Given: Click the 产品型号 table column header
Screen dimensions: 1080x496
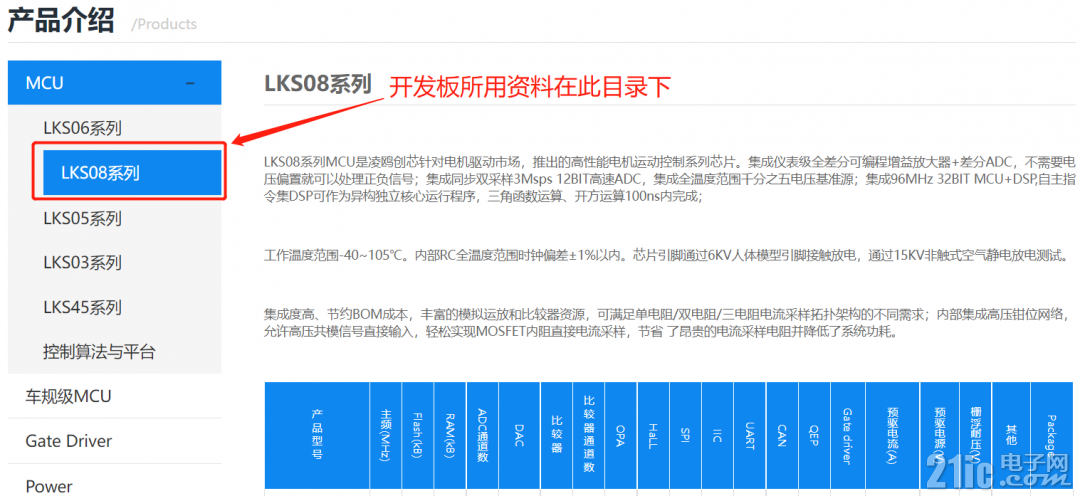Looking at the screenshot, I should (318, 435).
